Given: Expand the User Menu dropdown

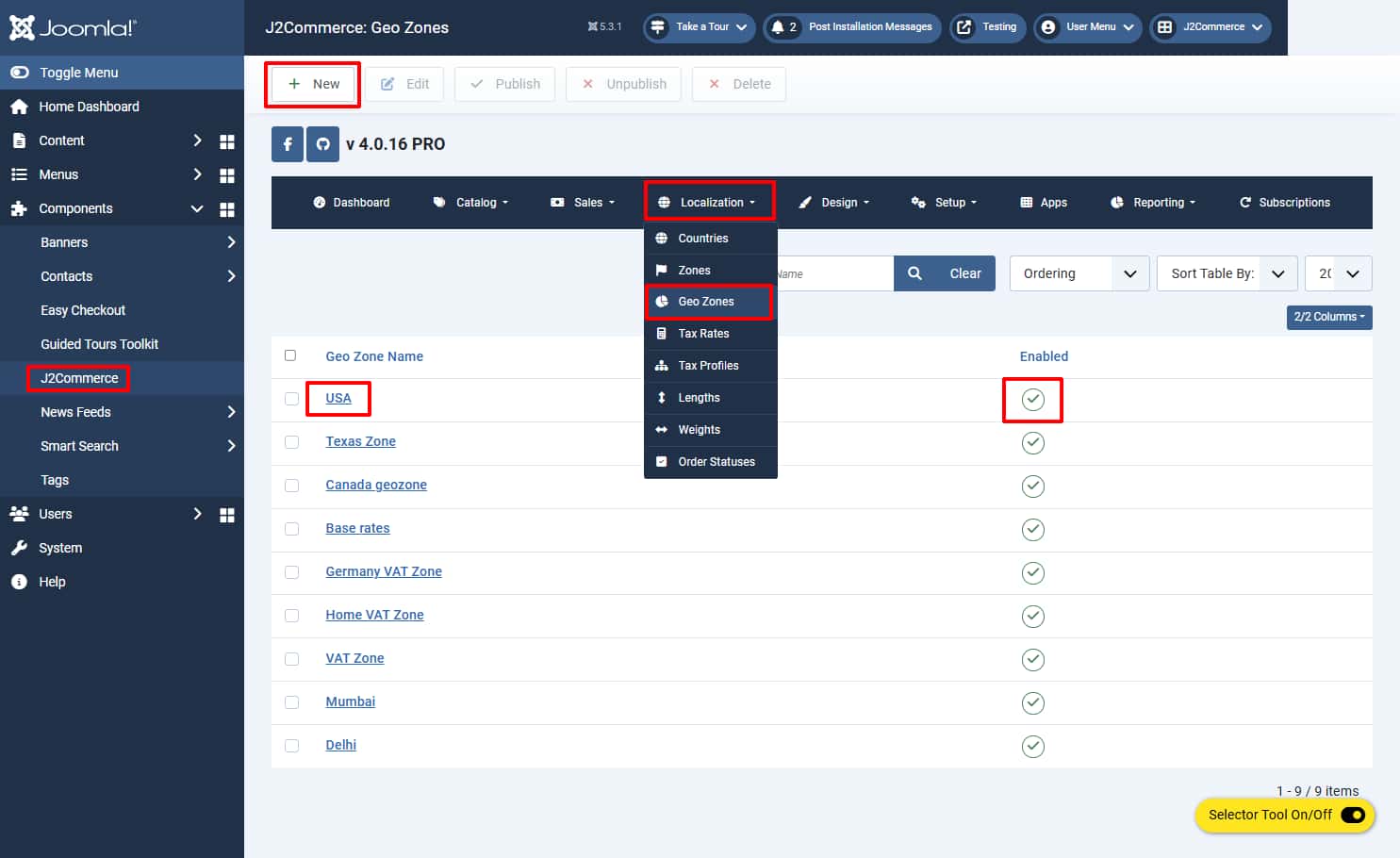Looking at the screenshot, I should (1088, 27).
